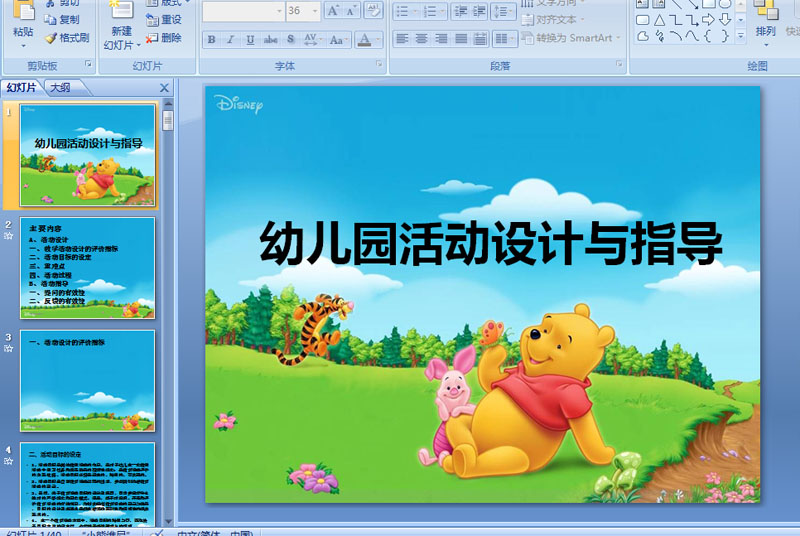Screen dimensions: 800x536
Task: Click the New Slide (新建幻灯片) icon
Action: click(x=121, y=10)
